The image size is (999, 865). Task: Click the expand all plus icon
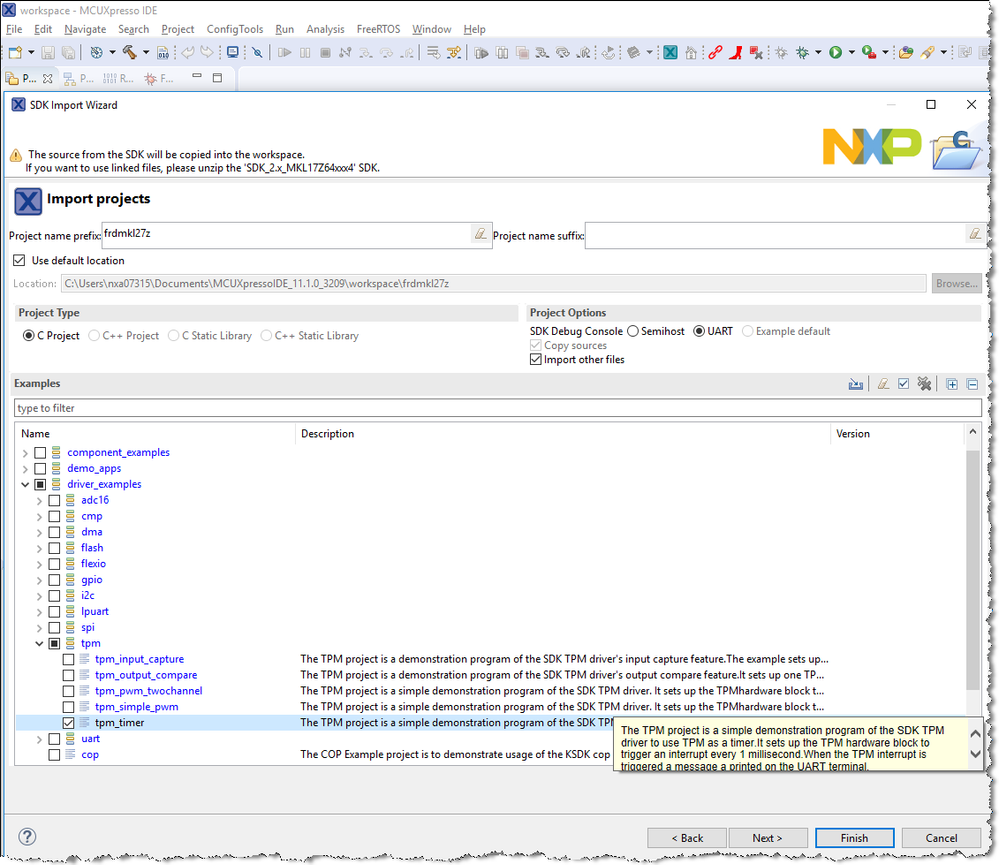(952, 384)
